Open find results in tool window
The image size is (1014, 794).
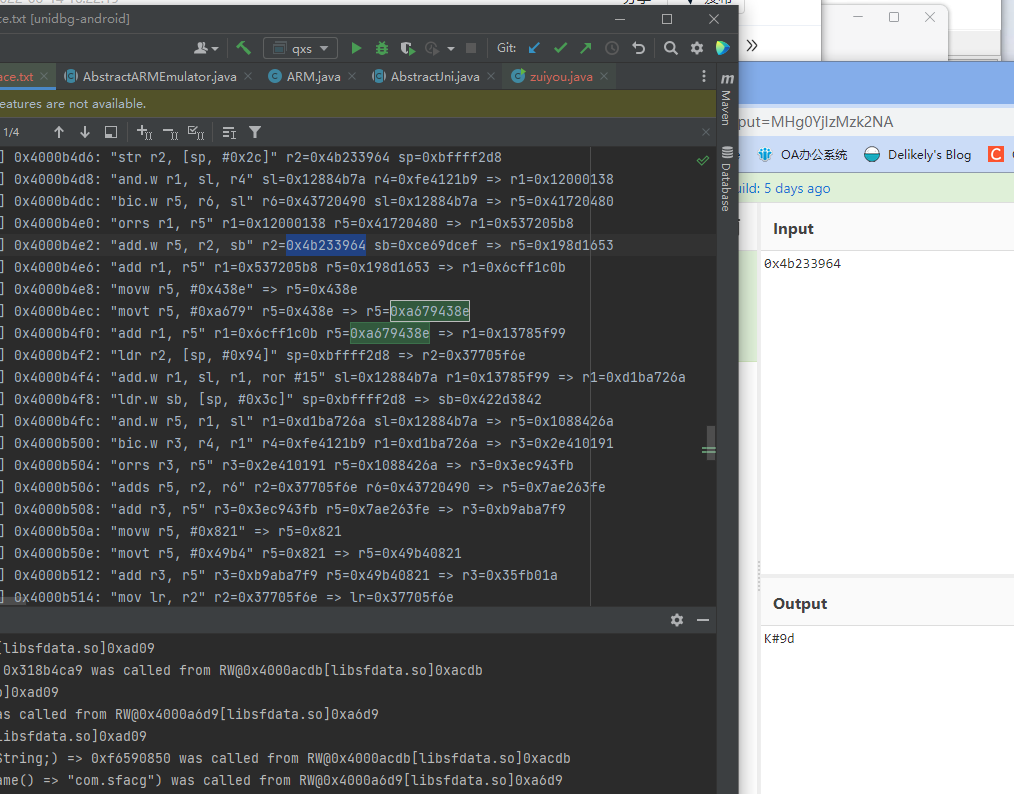(x=111, y=133)
